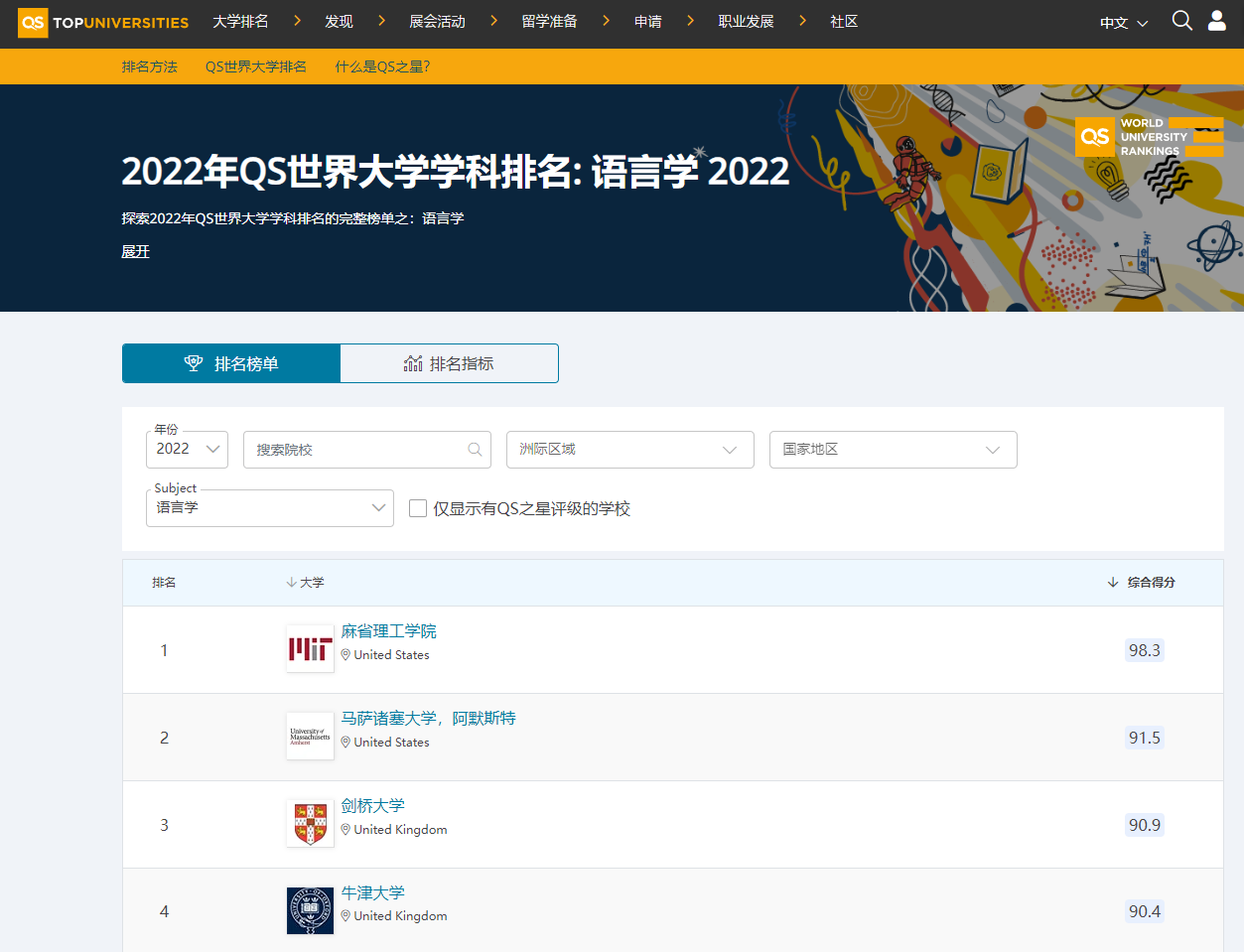Open the 社区 menu item
The width and height of the screenshot is (1244, 952).
click(844, 21)
